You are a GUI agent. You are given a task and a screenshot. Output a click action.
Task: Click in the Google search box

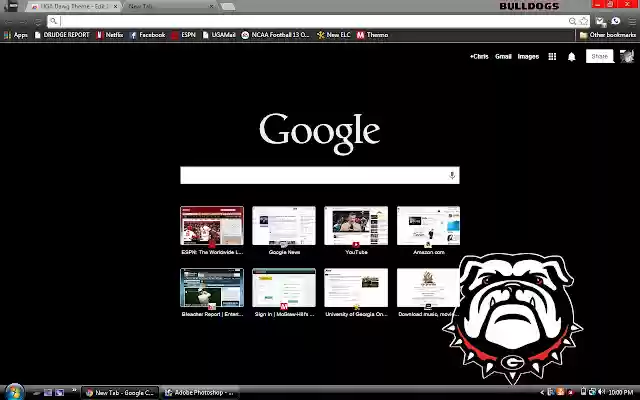320,175
